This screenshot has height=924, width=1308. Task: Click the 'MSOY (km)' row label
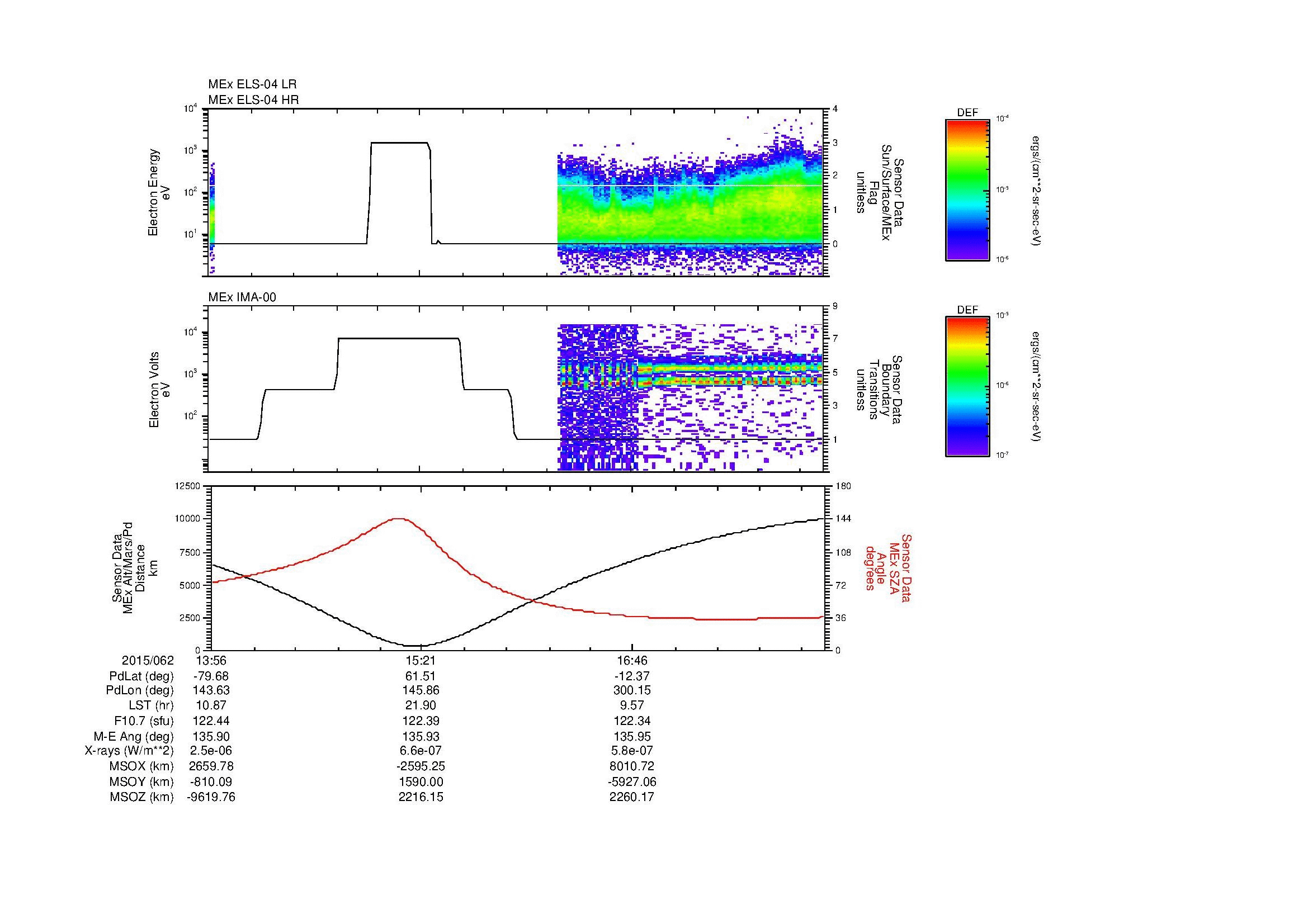tap(141, 781)
